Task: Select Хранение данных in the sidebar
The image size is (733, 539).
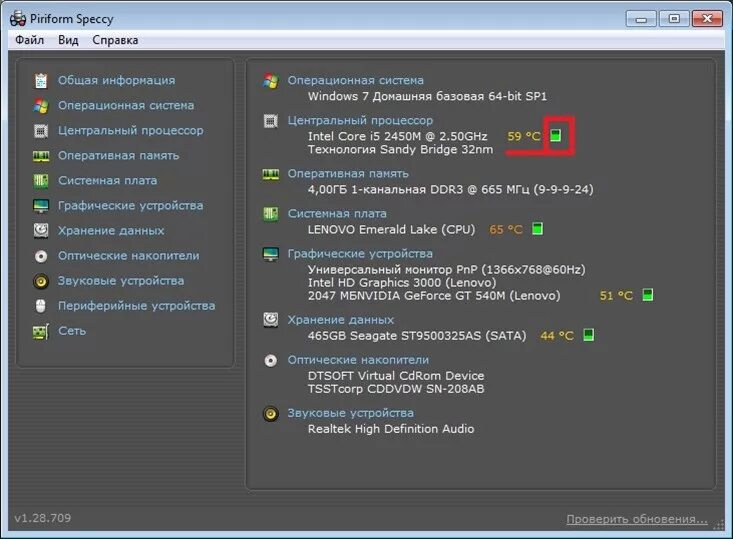Action: 111,230
